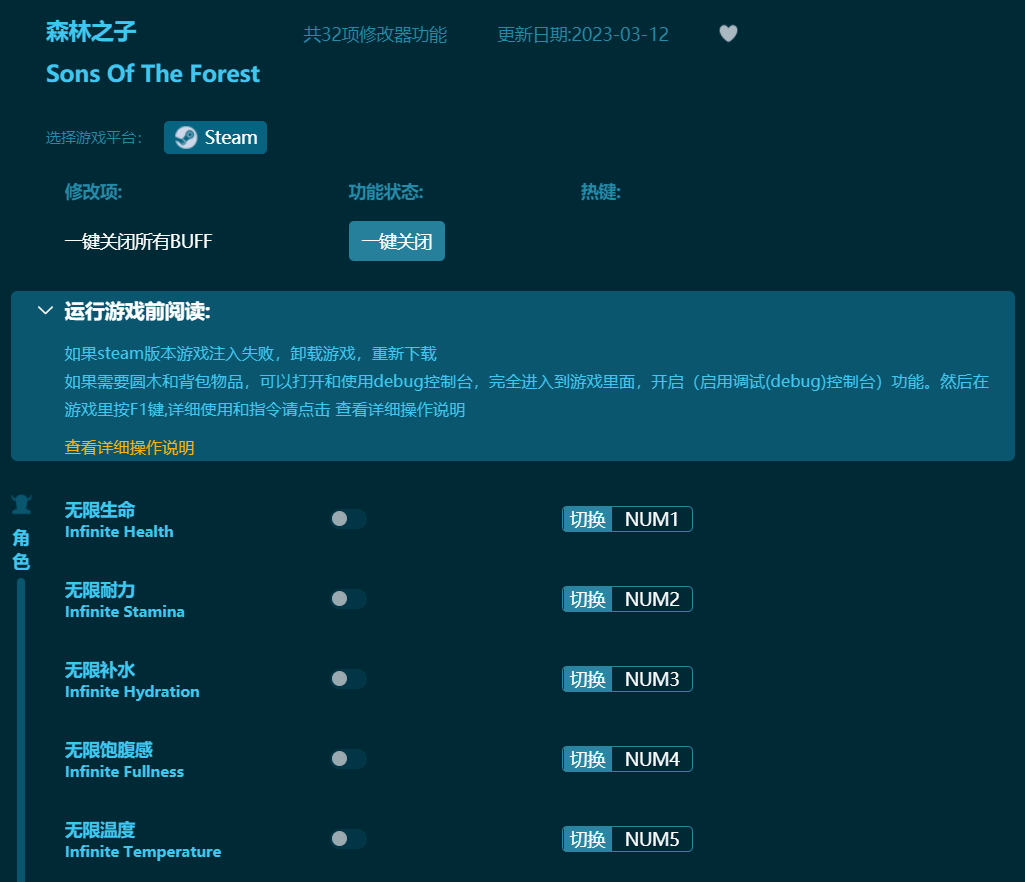Click the 运行游戏前阅读 heading
Image resolution: width=1025 pixels, height=882 pixels.
[x=137, y=311]
